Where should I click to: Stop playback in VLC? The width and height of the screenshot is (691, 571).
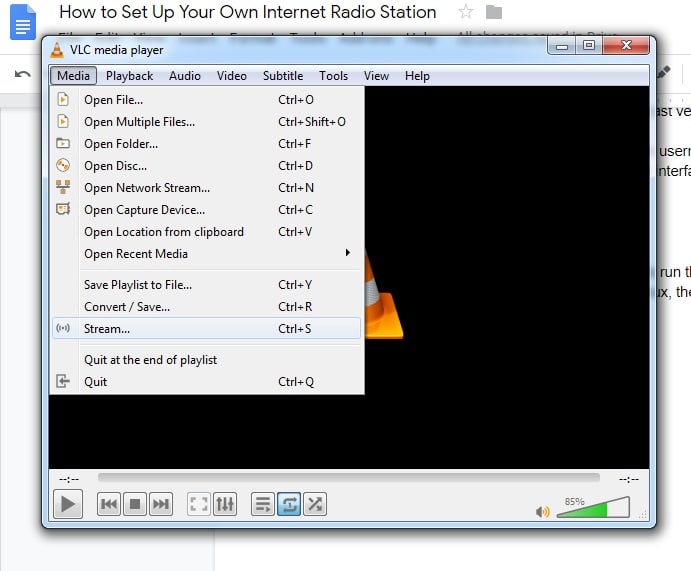pos(135,504)
